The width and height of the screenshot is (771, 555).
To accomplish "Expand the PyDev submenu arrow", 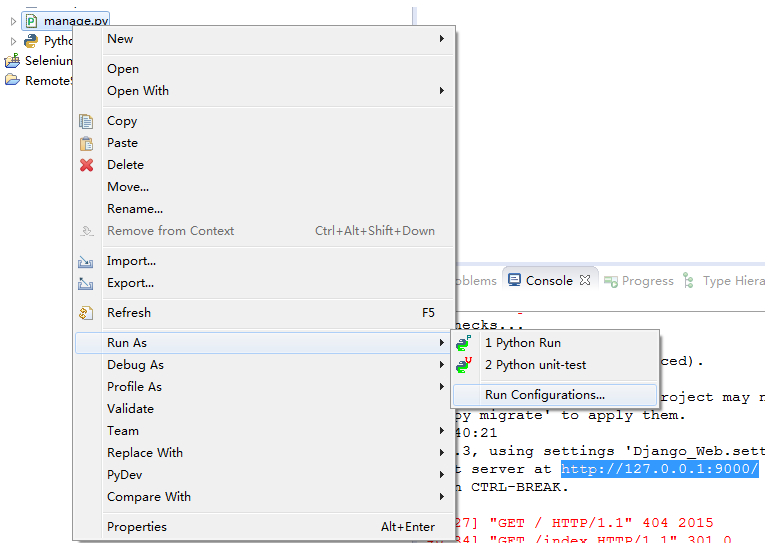I will (x=442, y=475).
